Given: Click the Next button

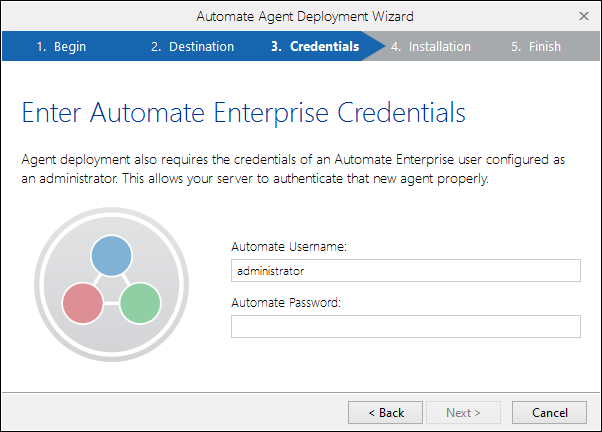Looking at the screenshot, I should coord(463,412).
